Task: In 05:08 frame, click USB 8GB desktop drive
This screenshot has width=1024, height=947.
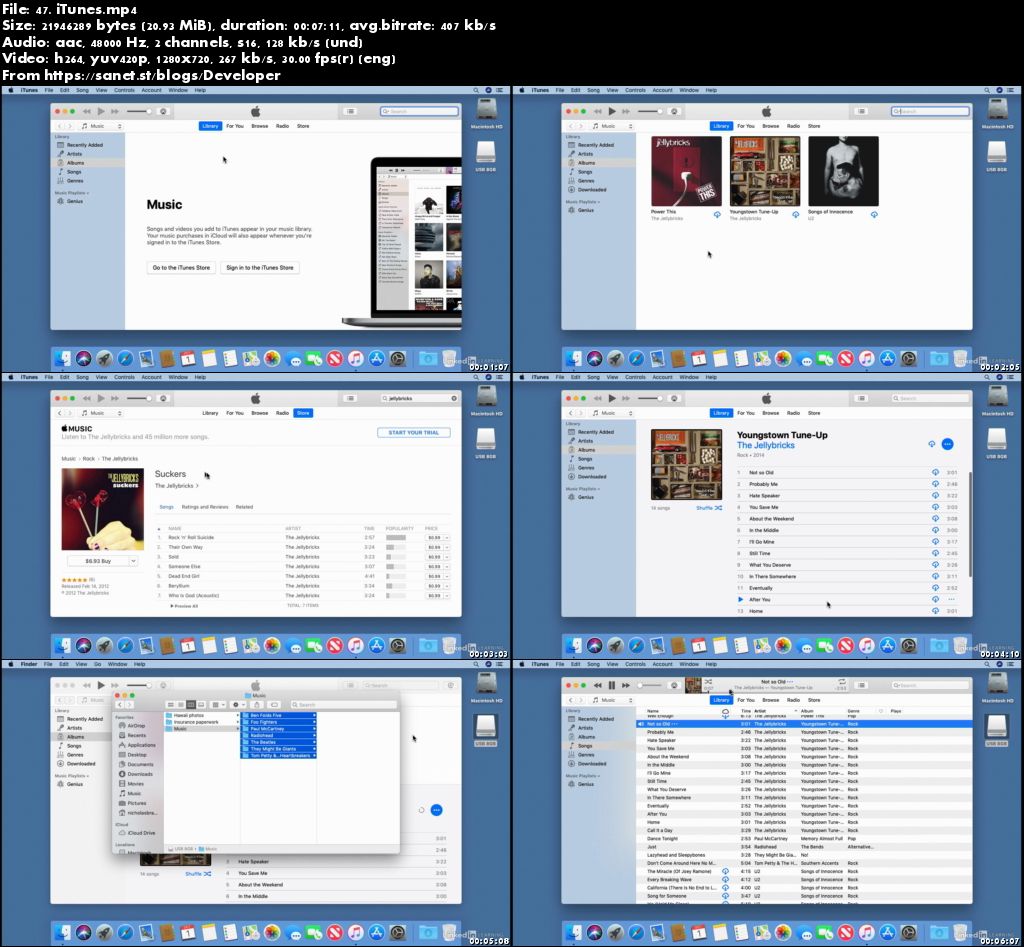Action: tap(487, 728)
